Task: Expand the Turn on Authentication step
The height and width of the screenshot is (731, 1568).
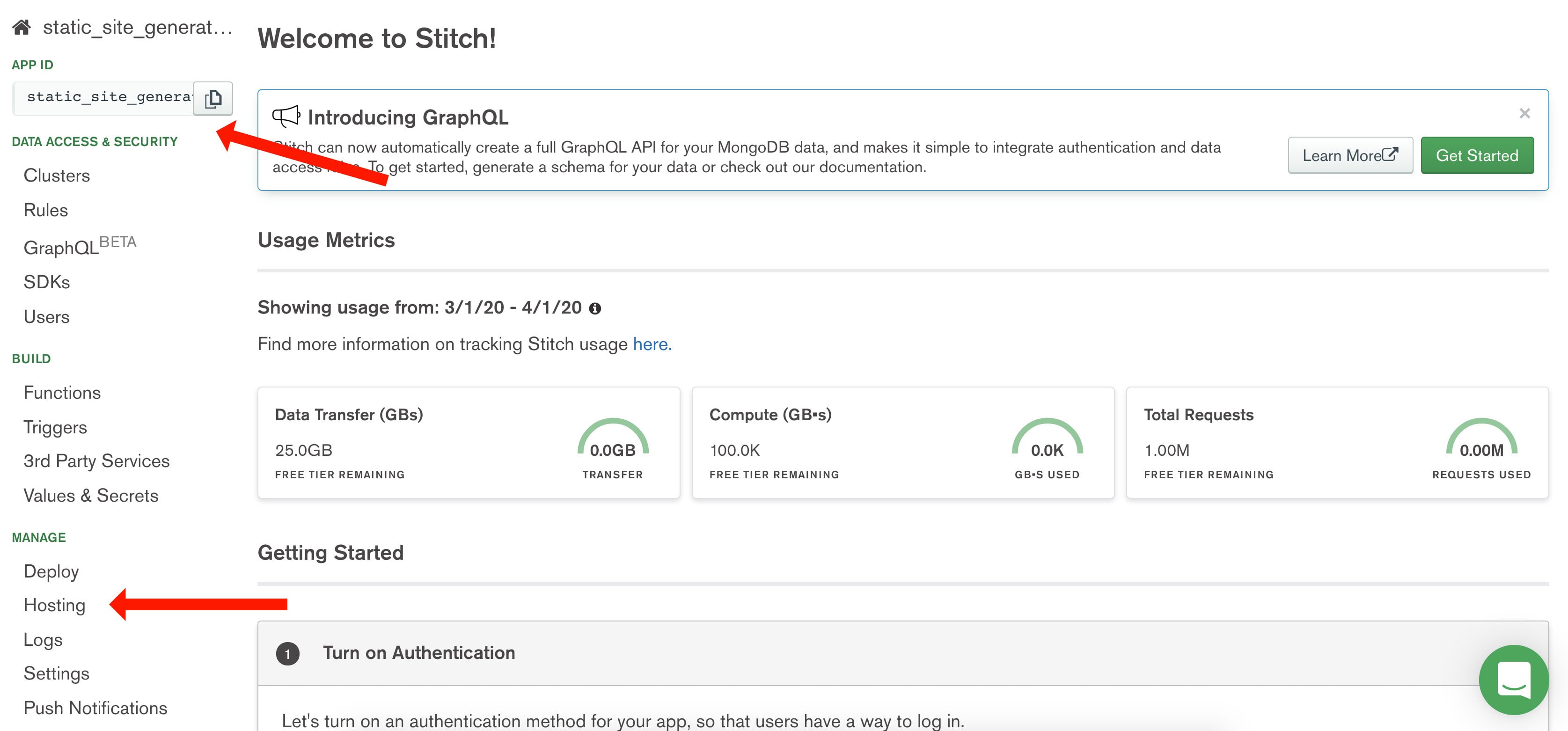Action: click(903, 653)
